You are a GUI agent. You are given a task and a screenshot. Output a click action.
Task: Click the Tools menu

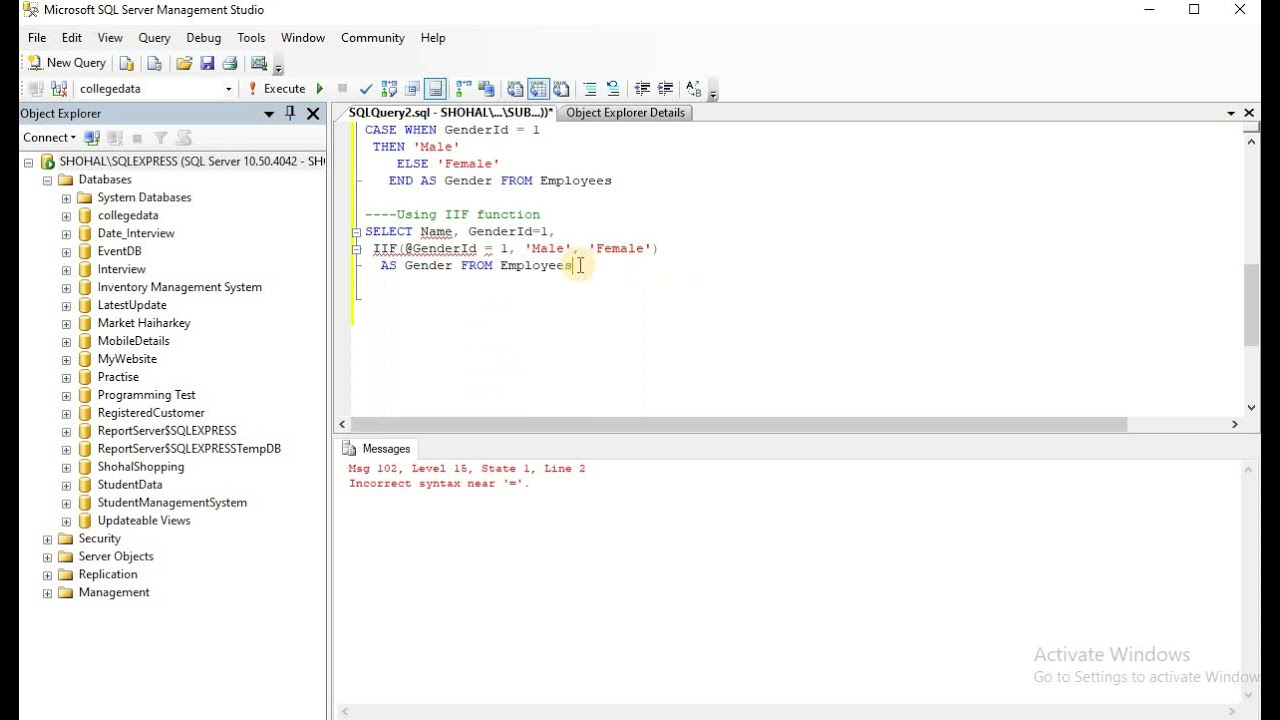251,38
